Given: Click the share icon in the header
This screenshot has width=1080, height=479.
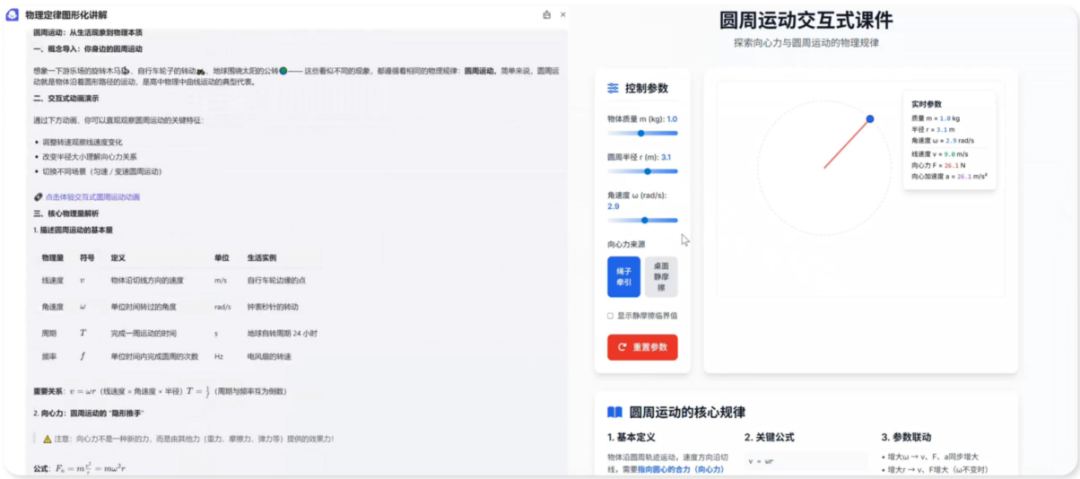Looking at the screenshot, I should coord(547,14).
